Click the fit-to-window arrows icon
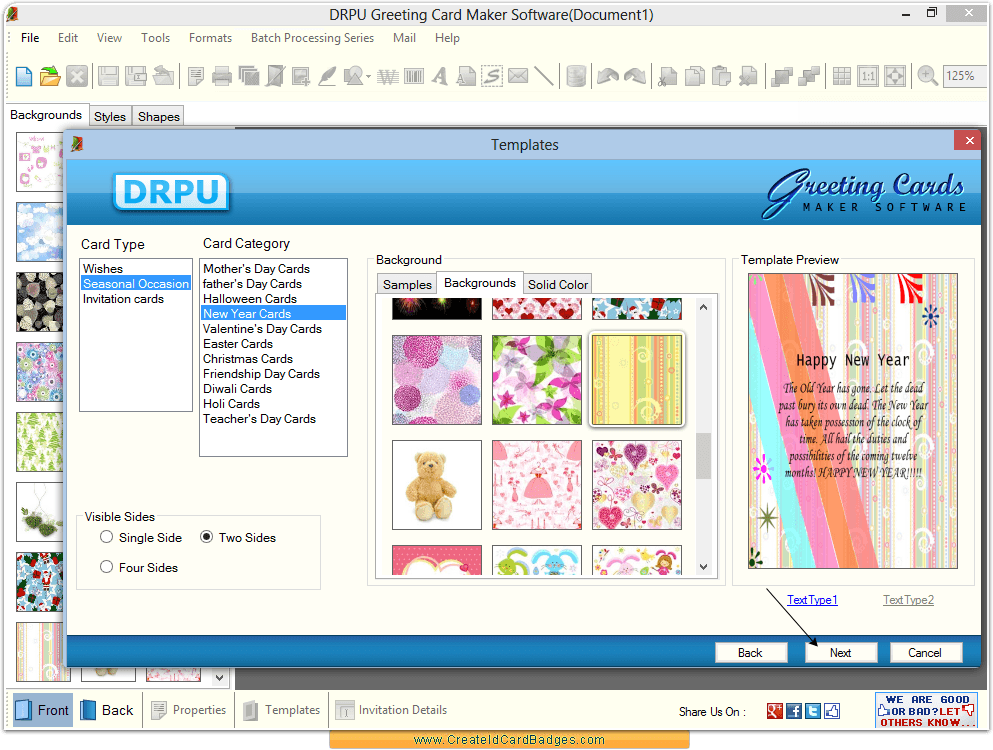The width and height of the screenshot is (993, 750). [x=895, y=77]
